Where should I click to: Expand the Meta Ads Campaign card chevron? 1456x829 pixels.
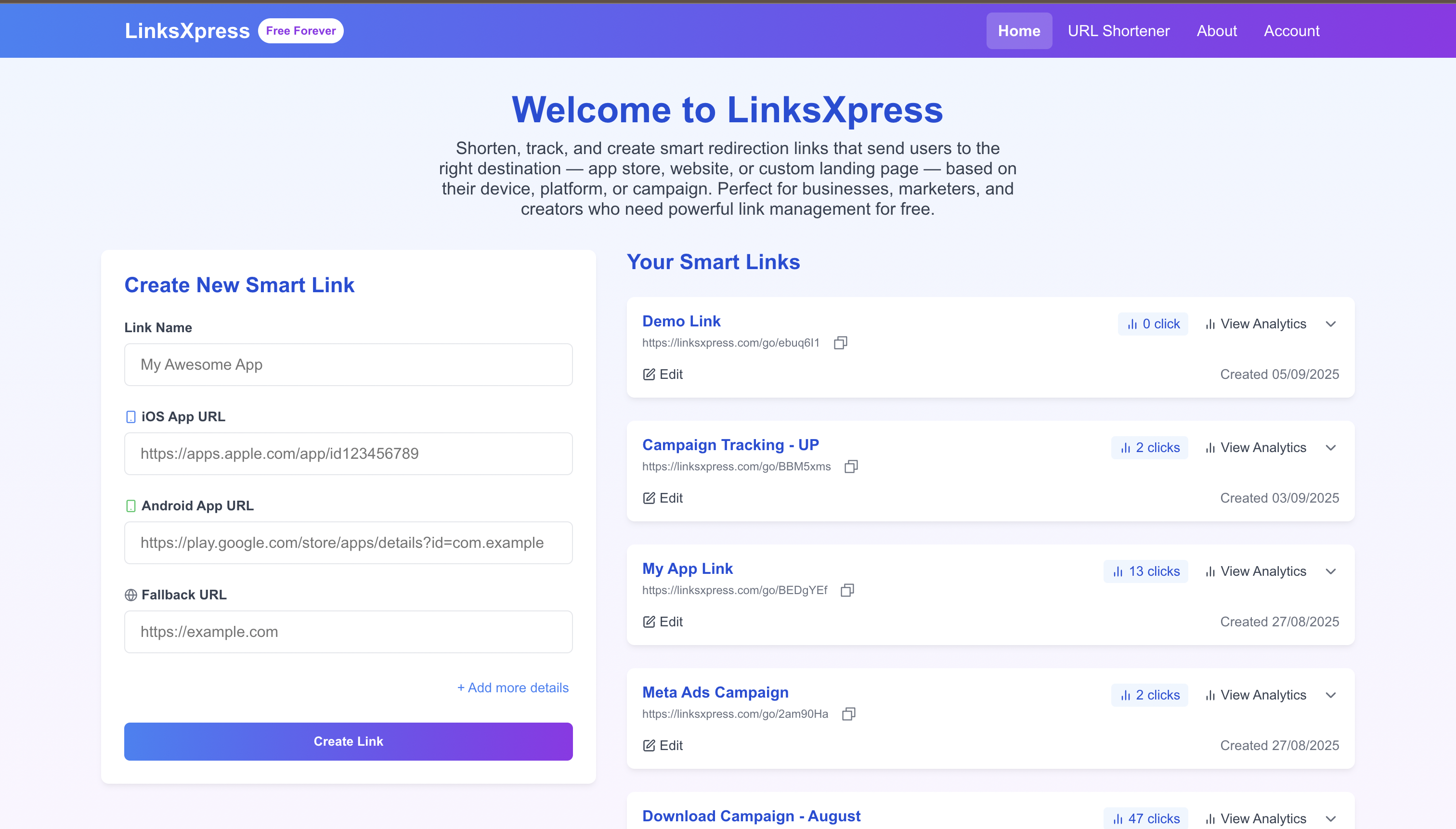tap(1331, 695)
